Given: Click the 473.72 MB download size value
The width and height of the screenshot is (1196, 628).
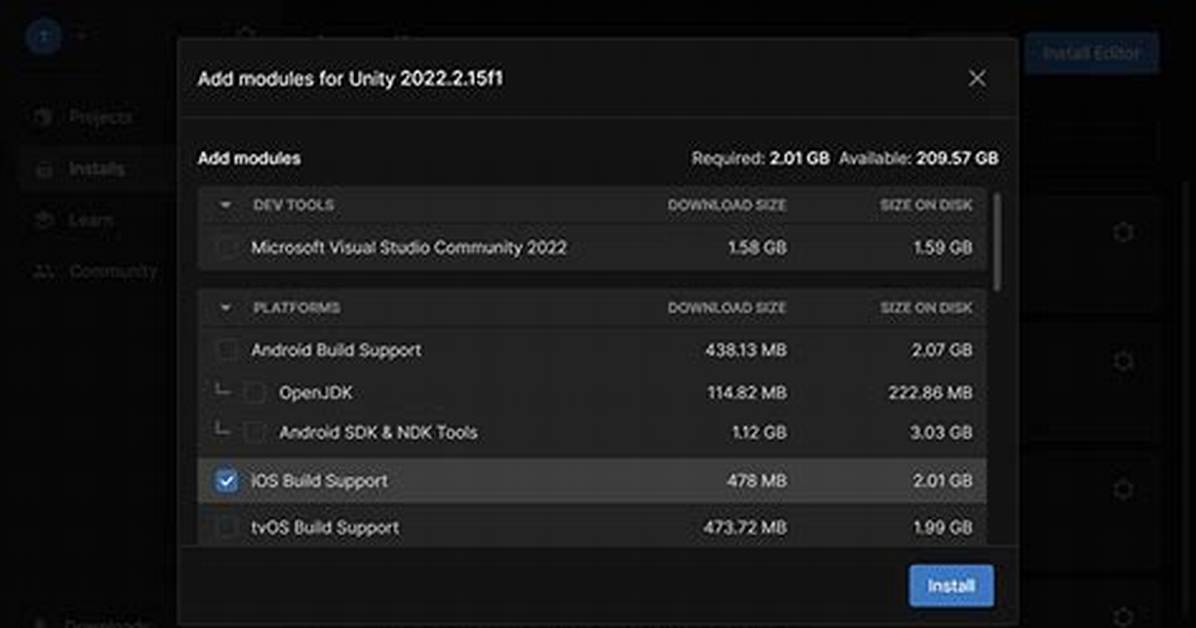Looking at the screenshot, I should 744,527.
